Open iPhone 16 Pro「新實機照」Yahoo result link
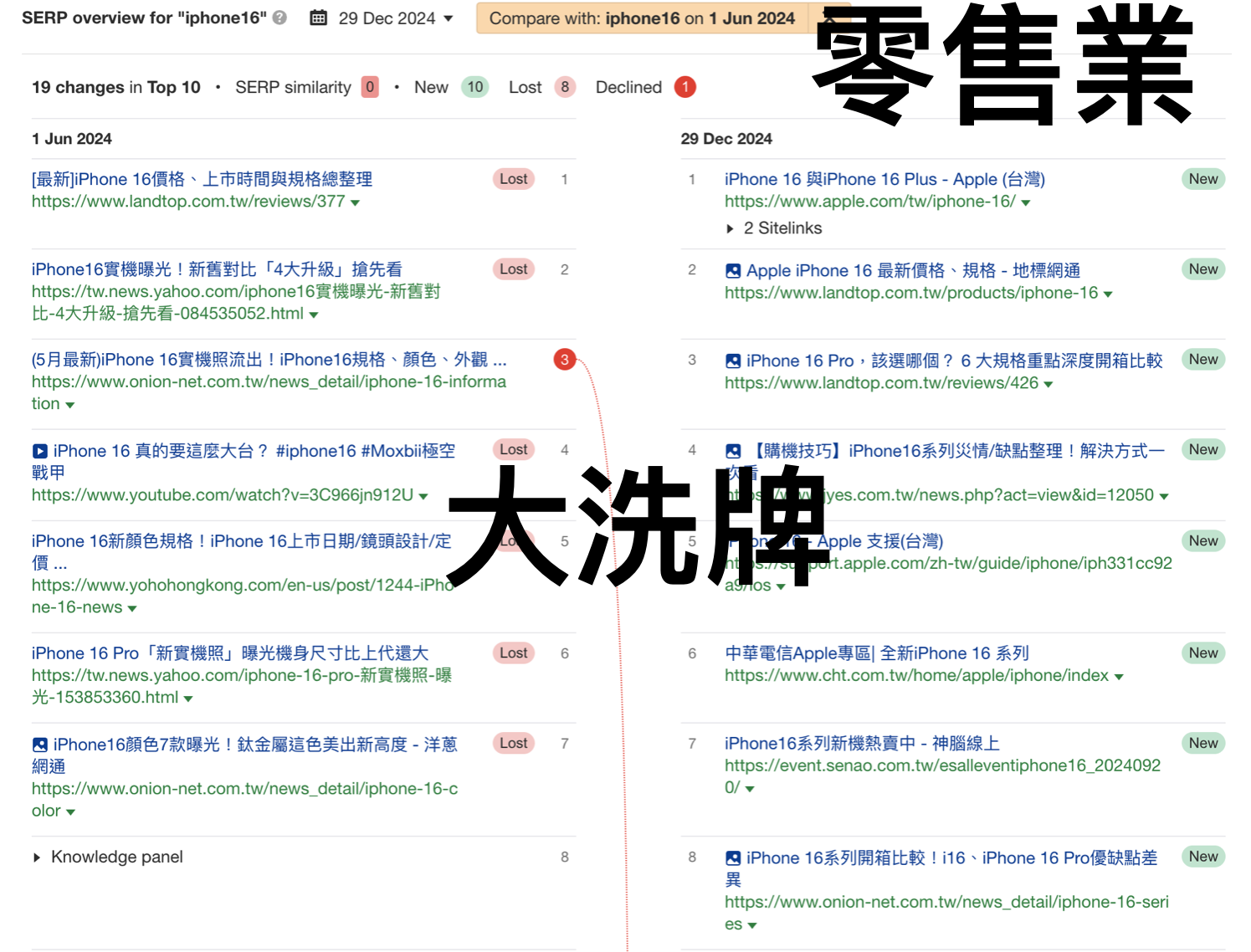The height and width of the screenshot is (952, 1251). 230,653
